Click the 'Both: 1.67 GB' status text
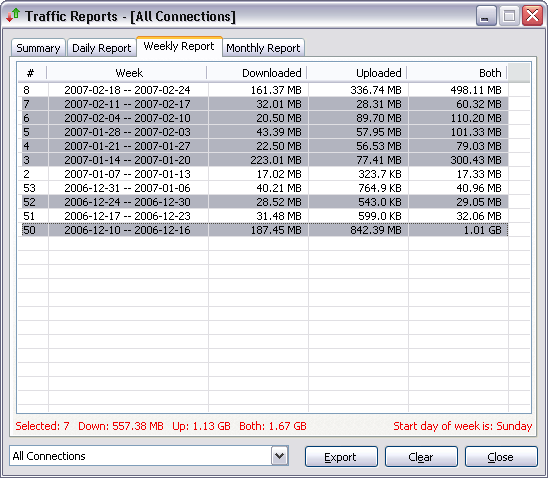The width and height of the screenshot is (548, 478). tap(273, 426)
